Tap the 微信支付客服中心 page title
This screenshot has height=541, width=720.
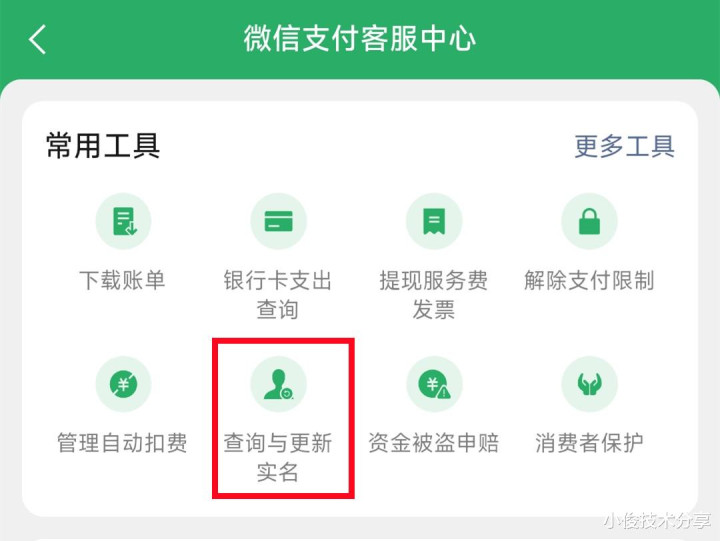[x=360, y=39]
